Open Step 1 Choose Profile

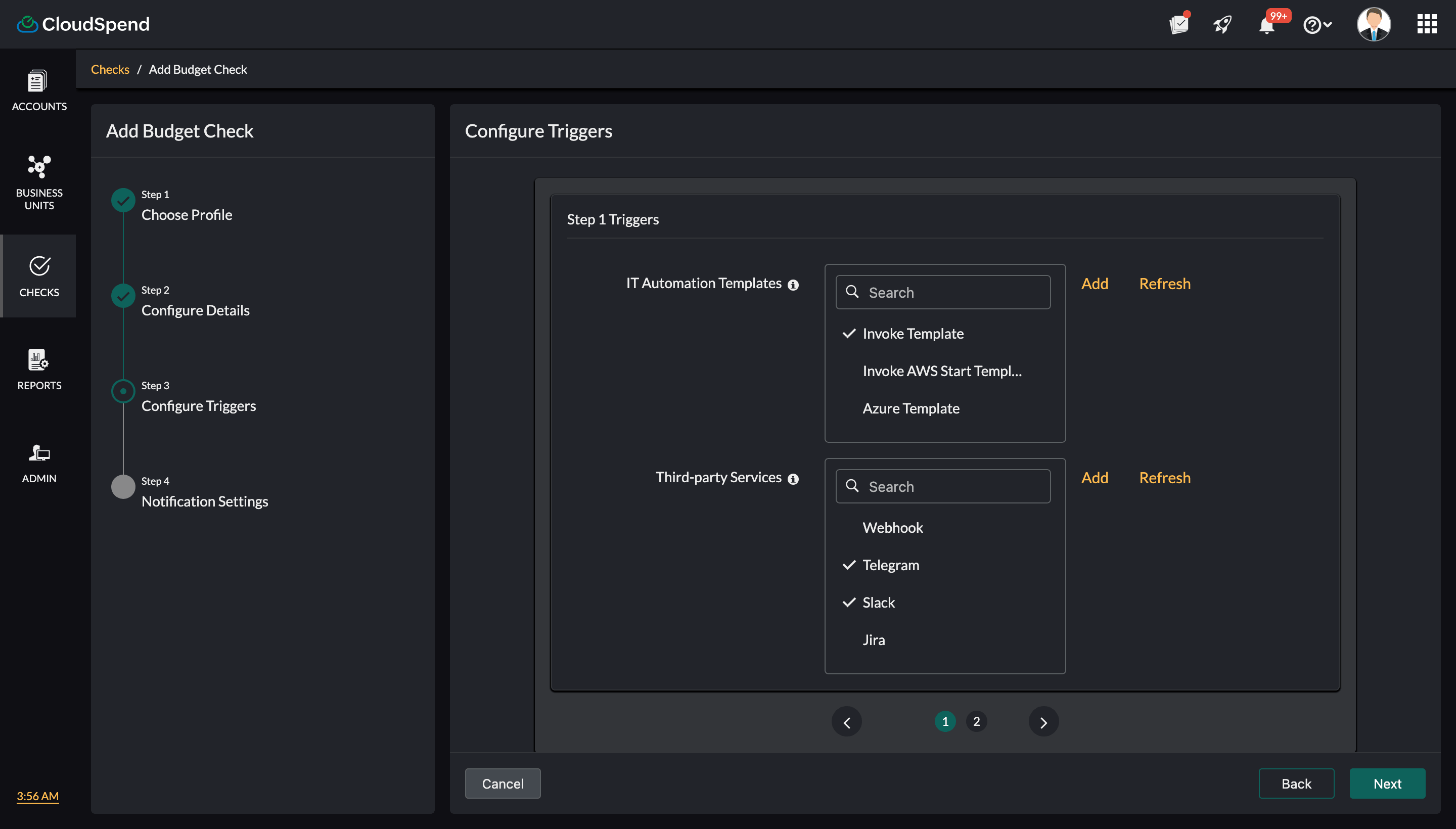186,214
